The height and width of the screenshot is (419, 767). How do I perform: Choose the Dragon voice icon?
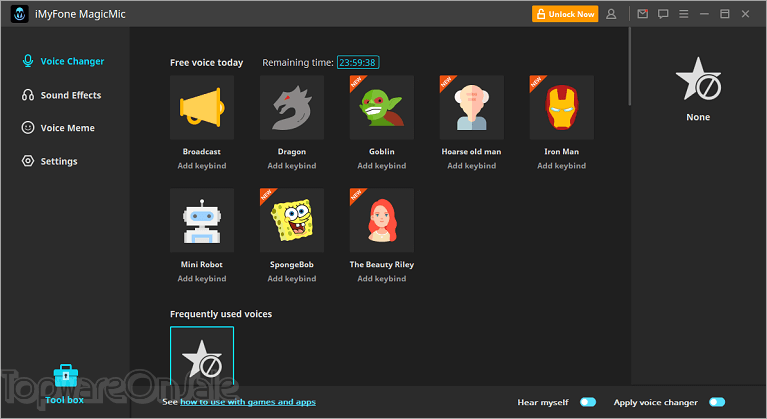[x=292, y=108]
